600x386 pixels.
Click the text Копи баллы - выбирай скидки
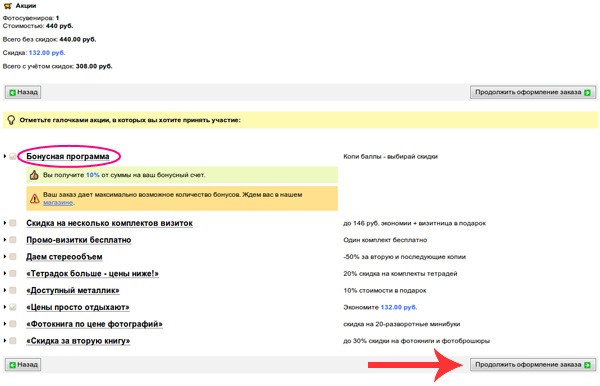click(391, 156)
